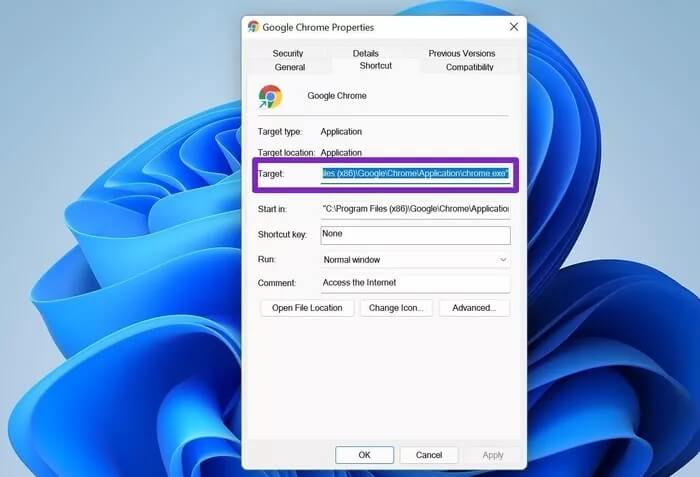This screenshot has height=477, width=700.
Task: Open the Compatibility tab
Action: tap(469, 67)
